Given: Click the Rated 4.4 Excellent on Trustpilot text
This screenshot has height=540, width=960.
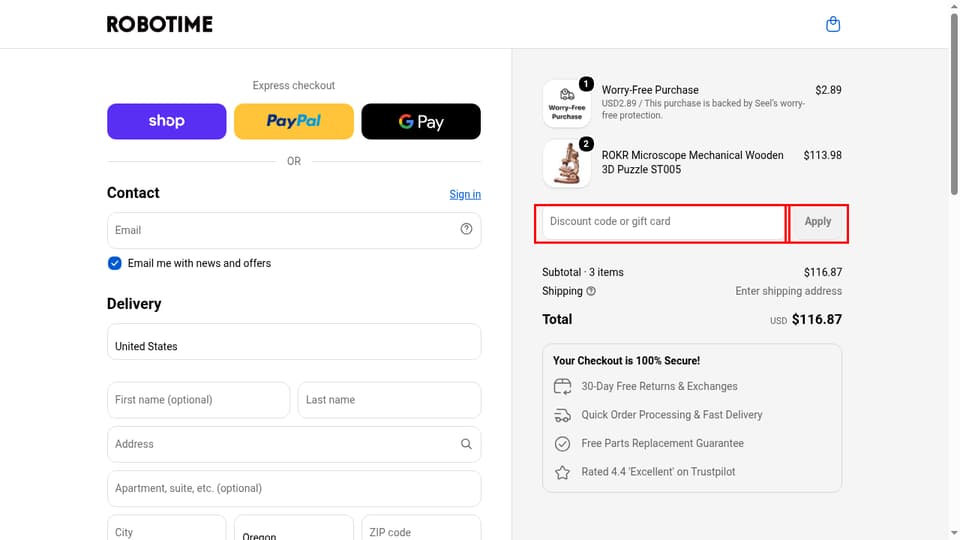Looking at the screenshot, I should [x=658, y=472].
